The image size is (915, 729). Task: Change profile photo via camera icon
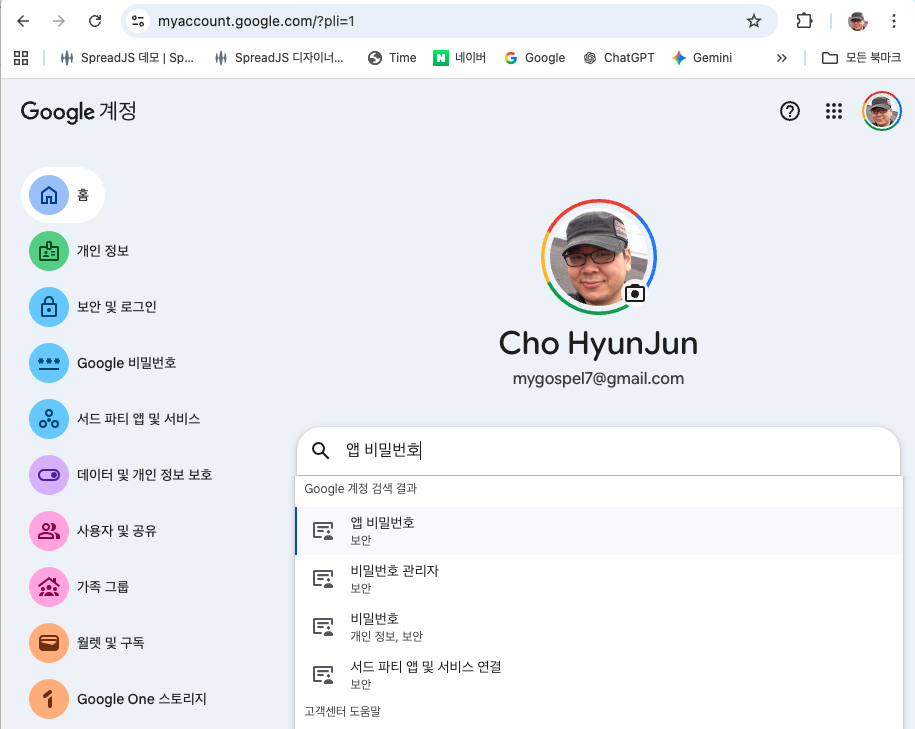tap(635, 293)
